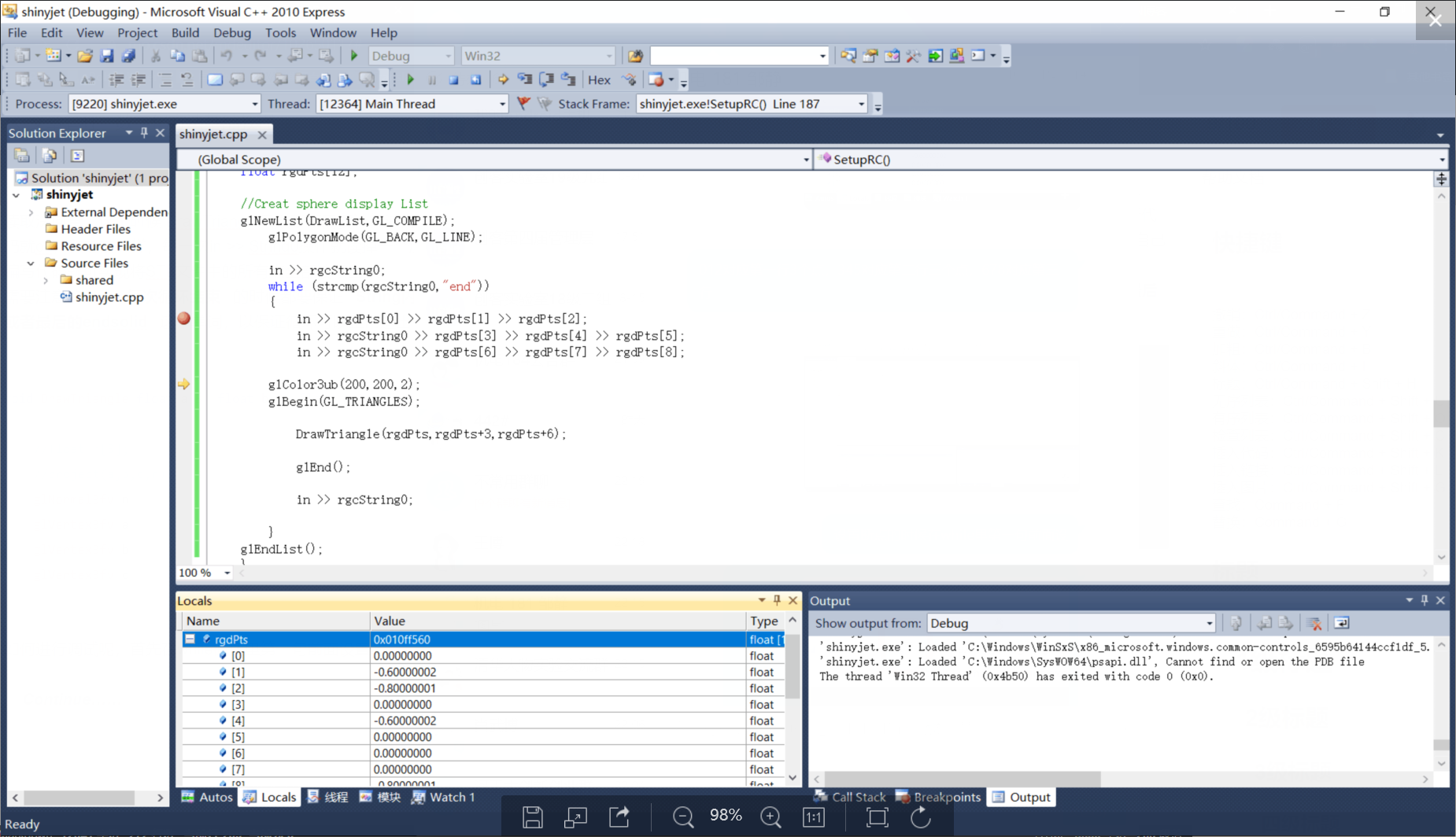Image resolution: width=1456 pixels, height=837 pixels.
Task: Click Continue play button in debug toolbar
Action: tap(410, 79)
